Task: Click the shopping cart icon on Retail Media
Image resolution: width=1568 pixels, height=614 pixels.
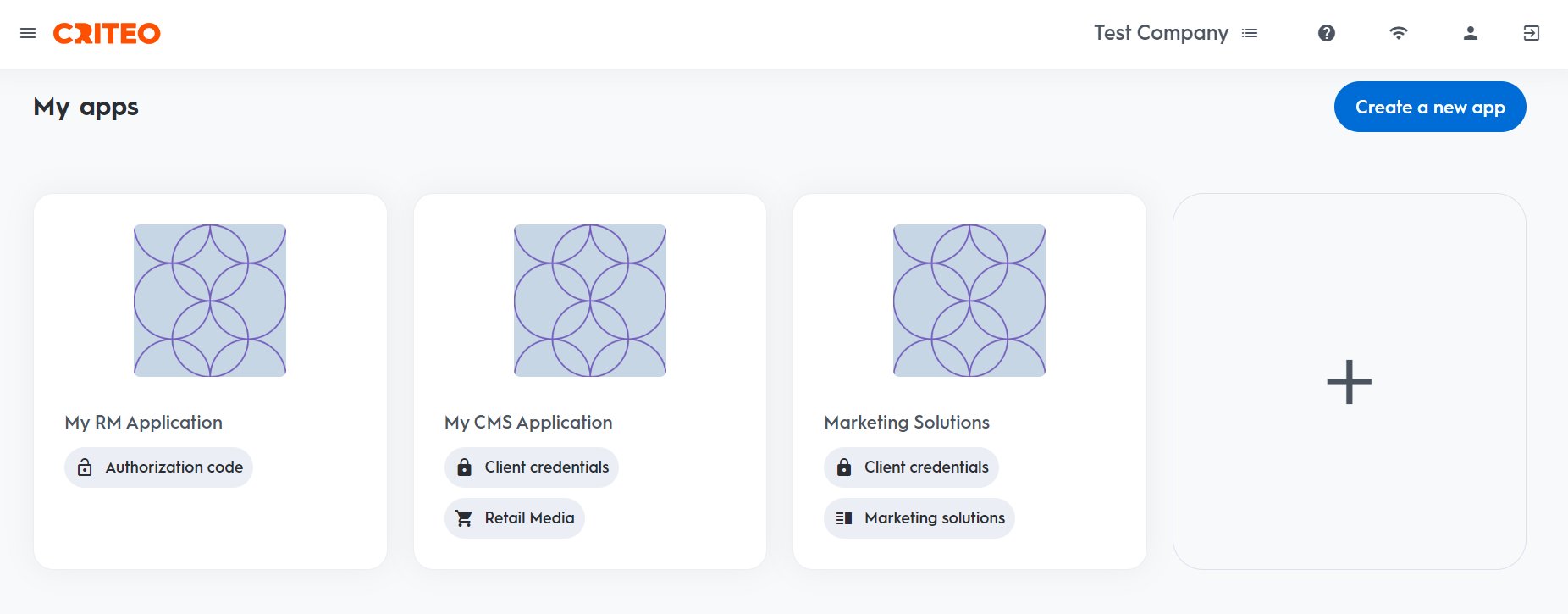Action: (464, 518)
